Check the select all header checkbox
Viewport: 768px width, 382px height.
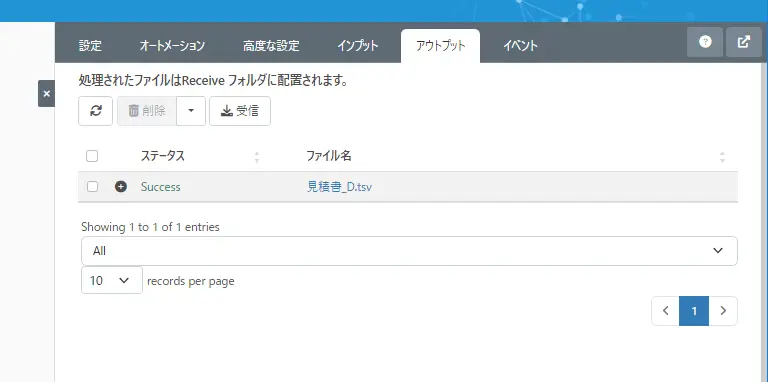[x=92, y=156]
